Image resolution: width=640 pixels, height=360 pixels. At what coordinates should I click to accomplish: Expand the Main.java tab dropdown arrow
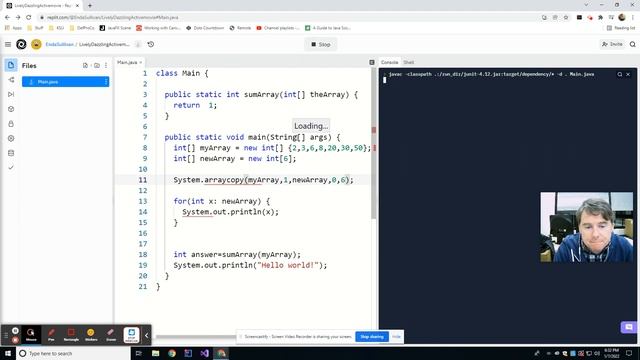tap(141, 62)
